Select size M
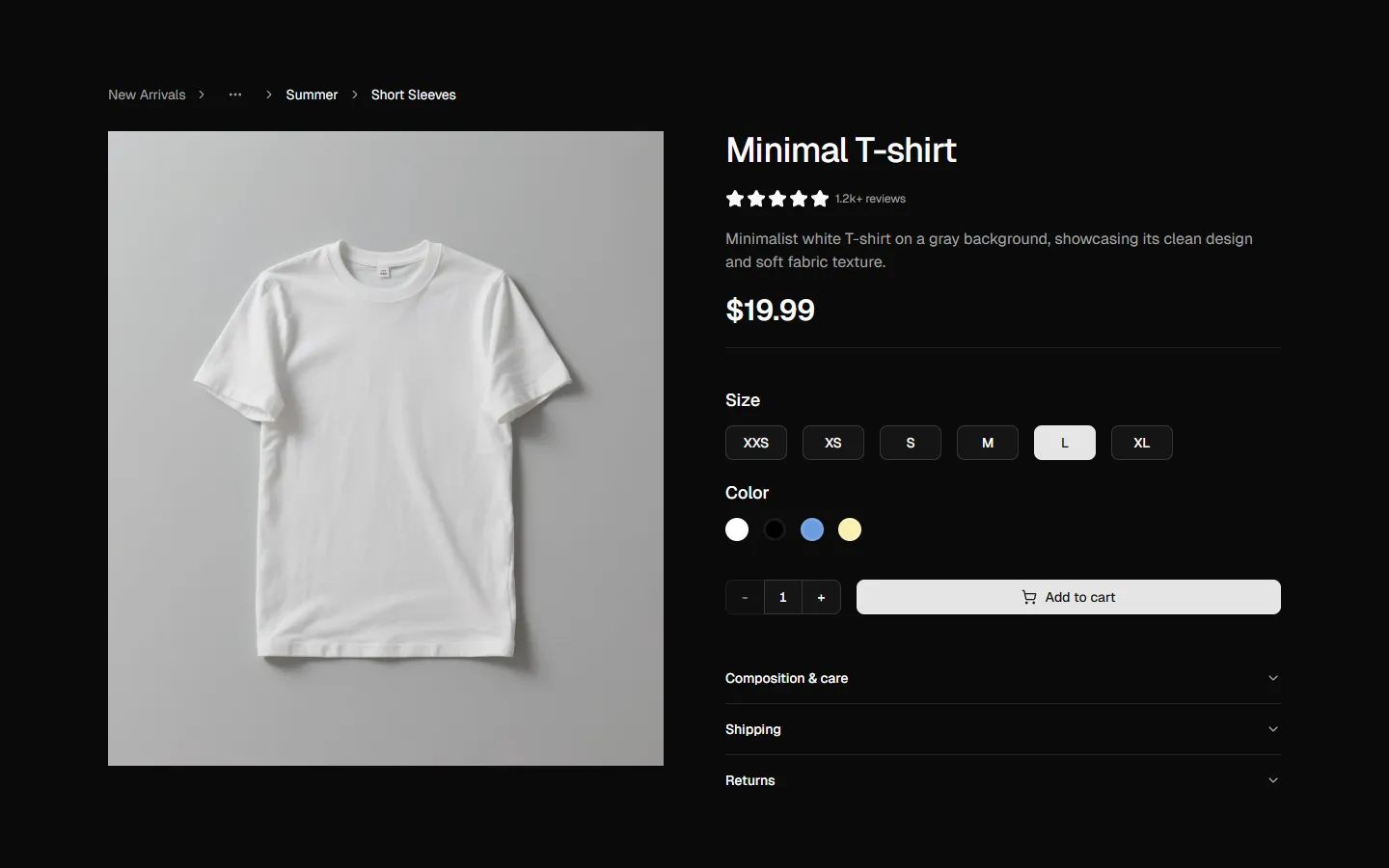The height and width of the screenshot is (868, 1389). tap(987, 443)
